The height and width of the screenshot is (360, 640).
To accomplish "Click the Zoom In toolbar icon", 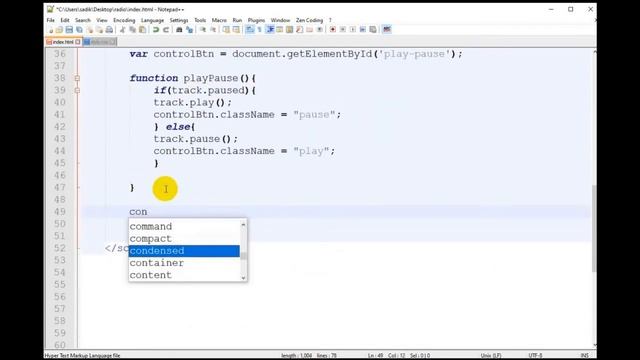I will point(203,29).
